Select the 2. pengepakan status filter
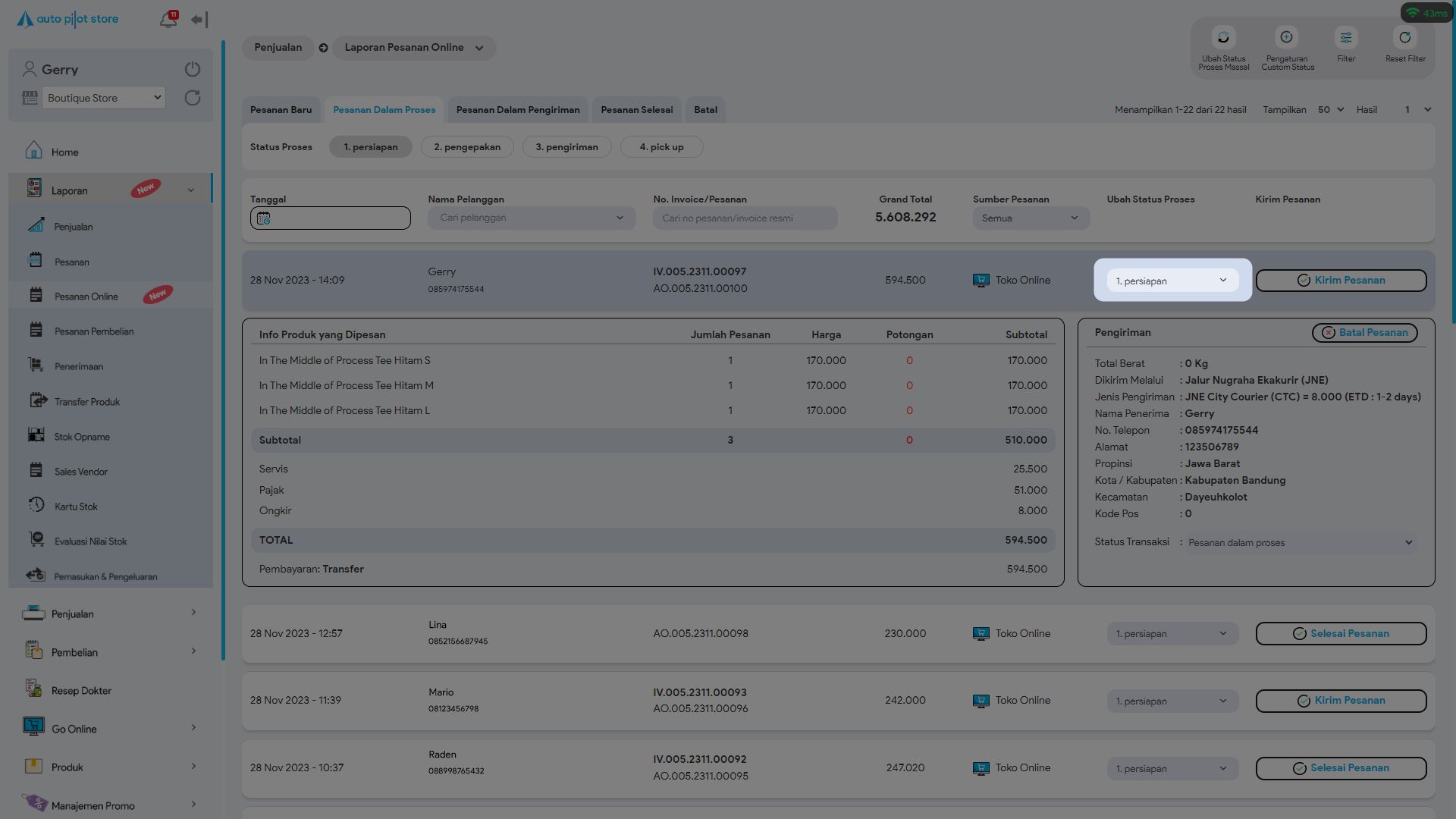The image size is (1456, 819). [x=467, y=147]
